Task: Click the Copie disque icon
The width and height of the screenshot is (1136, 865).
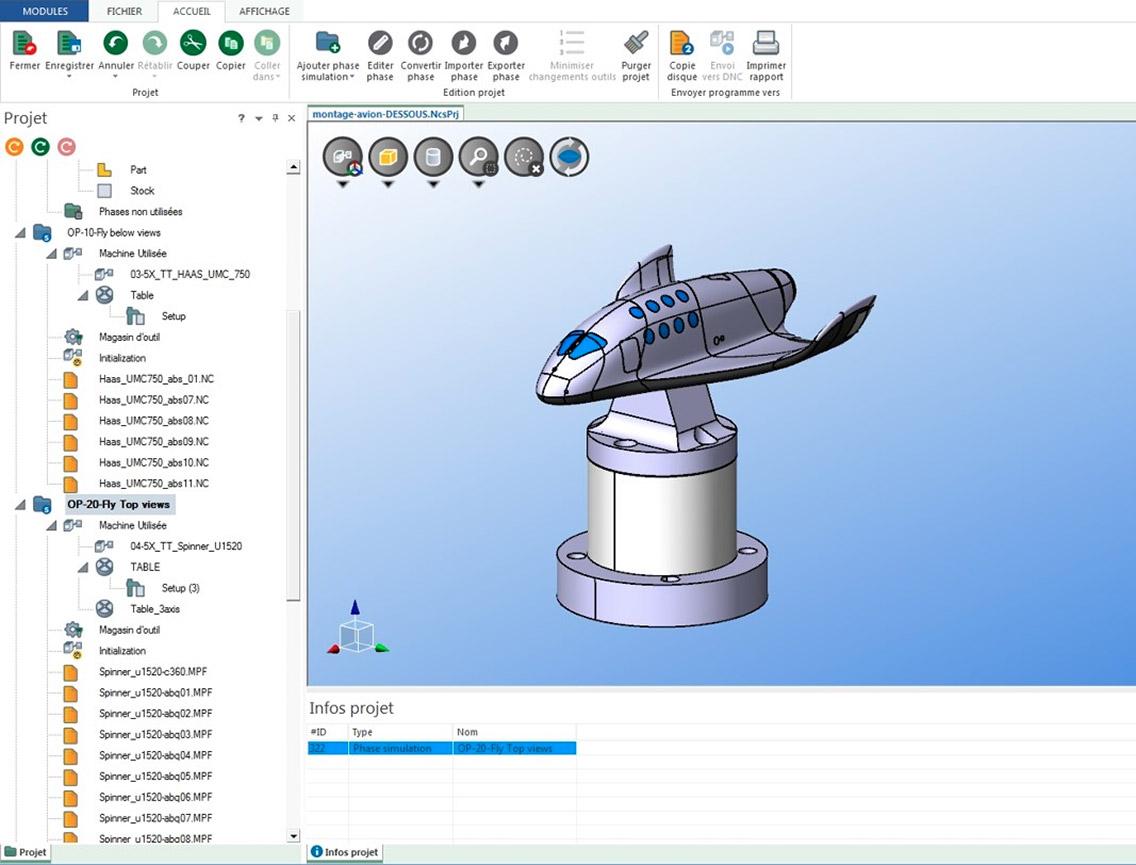Action: pyautogui.click(x=682, y=43)
